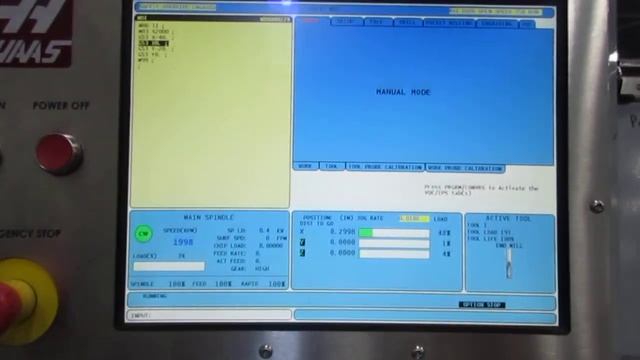Screen dimensions: 640x360
Task: Open TOOL PROBE CALIBRATION tab
Action: coord(385,167)
